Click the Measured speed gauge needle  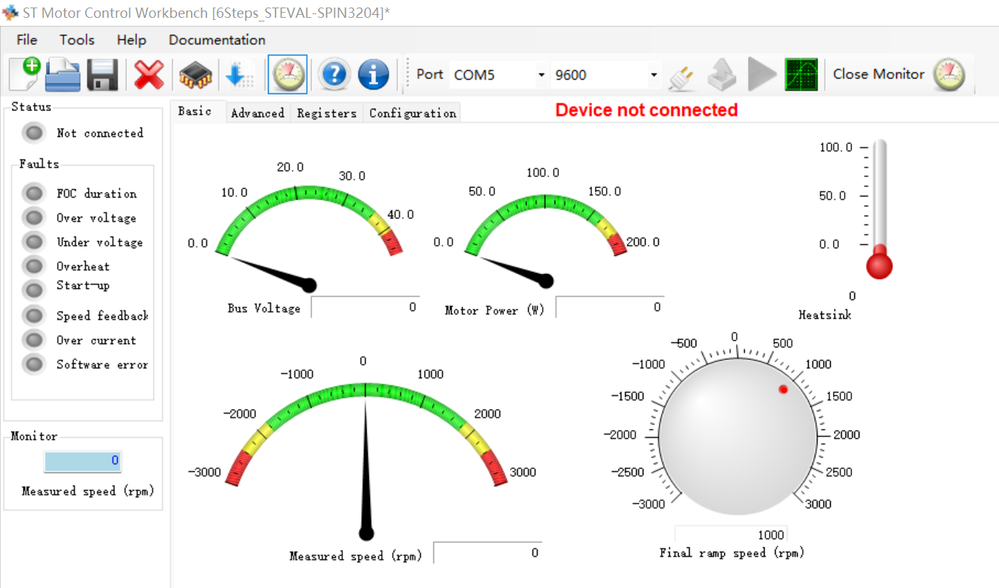click(x=366, y=468)
